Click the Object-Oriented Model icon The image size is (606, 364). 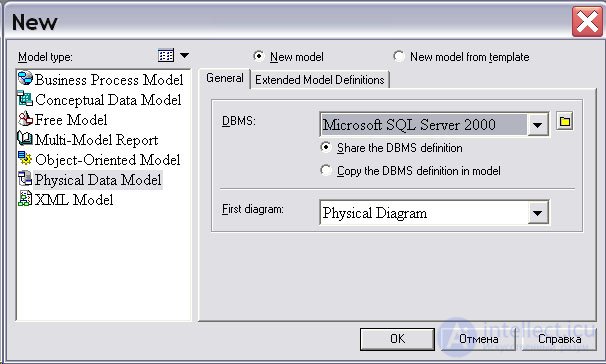[25, 158]
